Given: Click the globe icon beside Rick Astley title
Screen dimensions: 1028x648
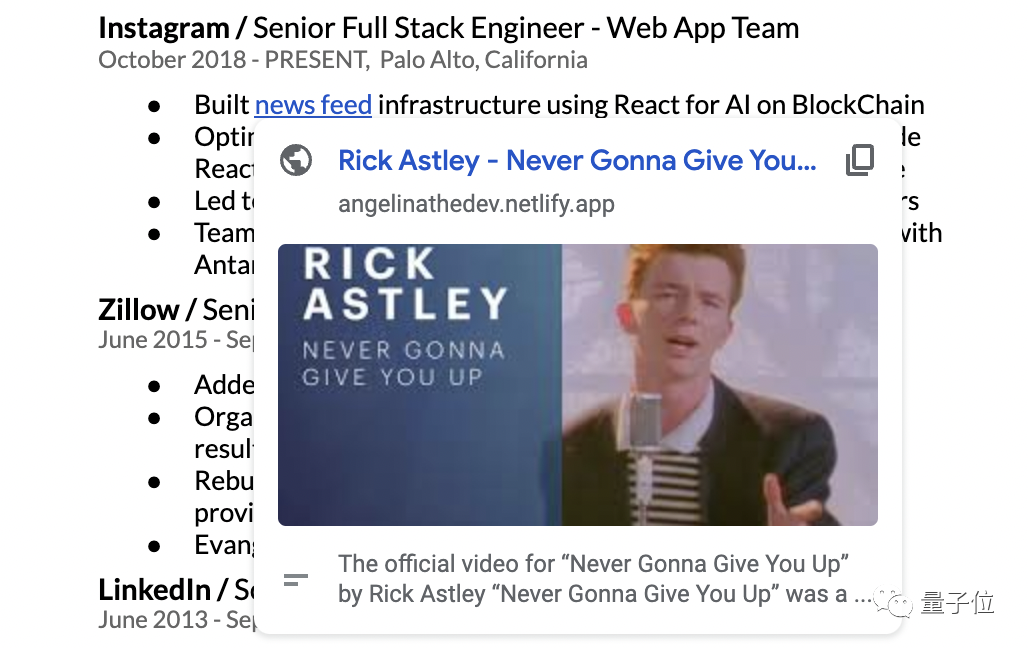Looking at the screenshot, I should point(296,160).
